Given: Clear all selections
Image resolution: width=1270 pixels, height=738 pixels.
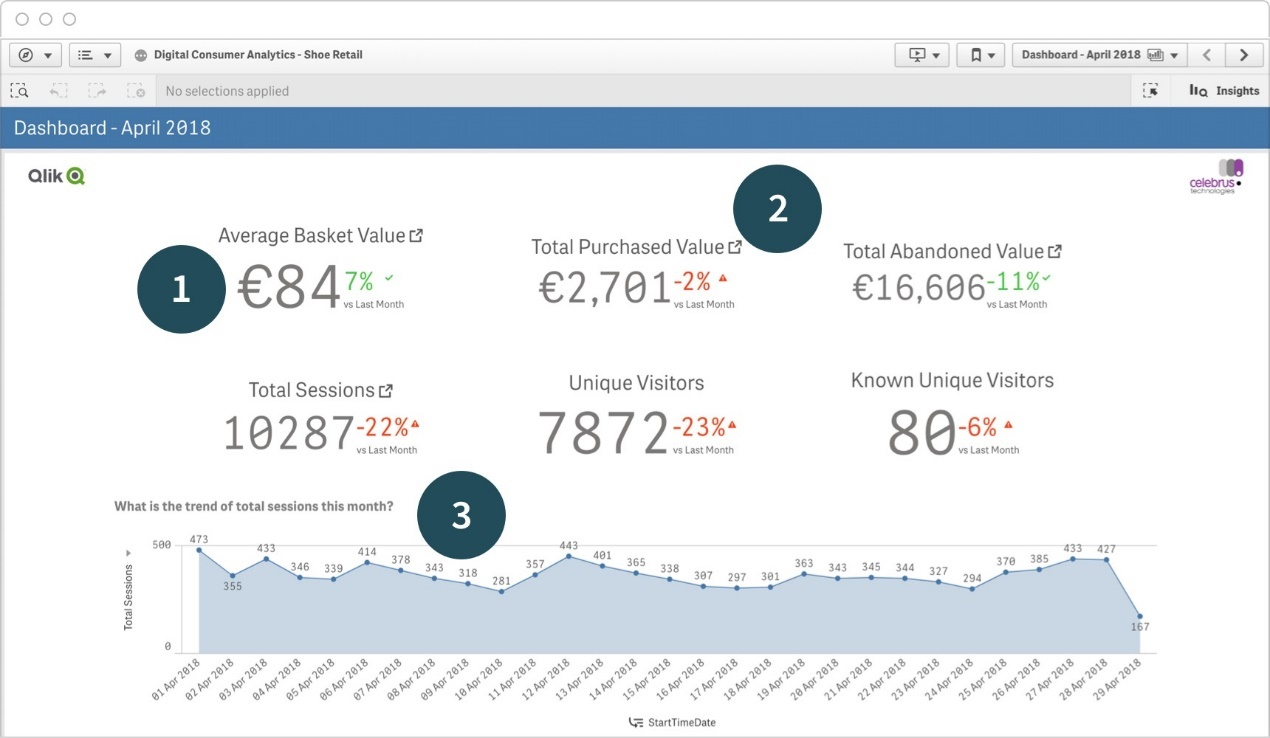Looking at the screenshot, I should (136, 91).
